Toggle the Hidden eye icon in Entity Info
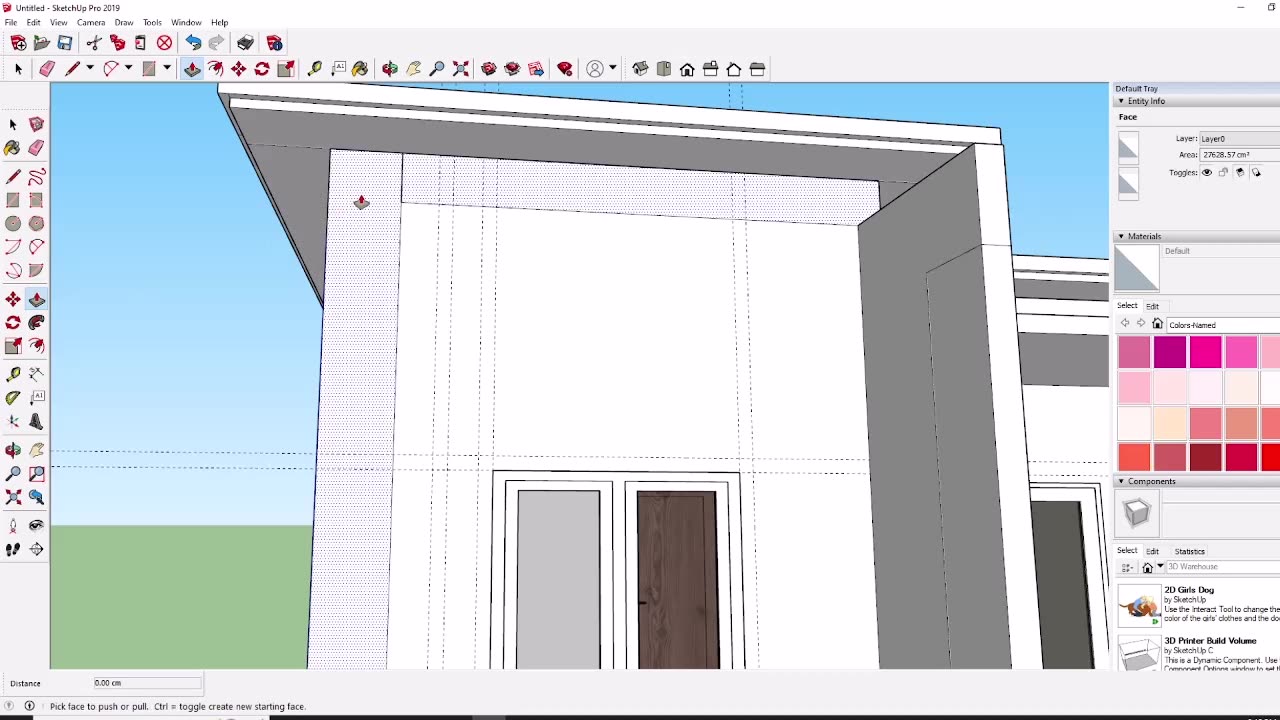 tap(1207, 172)
